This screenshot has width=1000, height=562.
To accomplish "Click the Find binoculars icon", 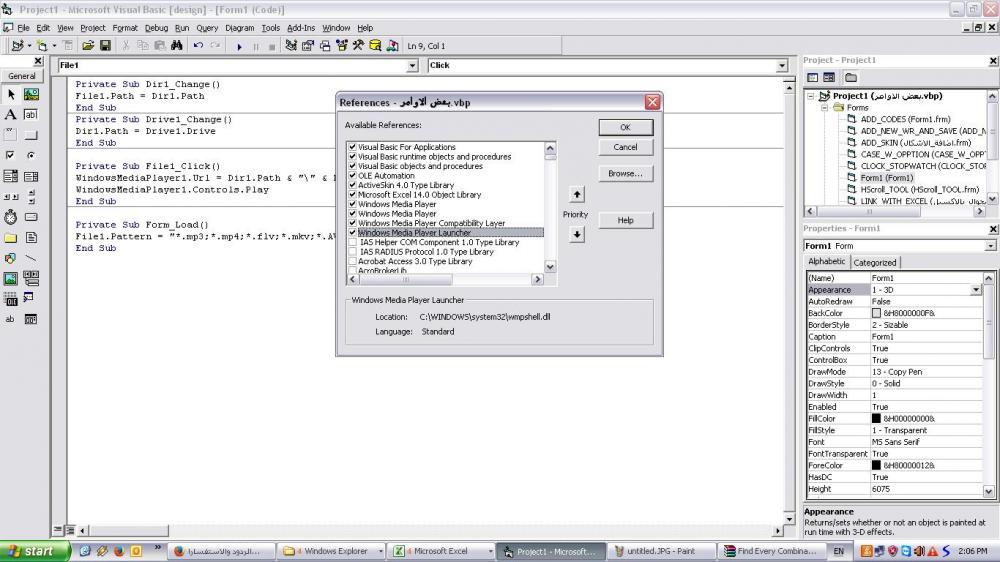I will tap(177, 46).
